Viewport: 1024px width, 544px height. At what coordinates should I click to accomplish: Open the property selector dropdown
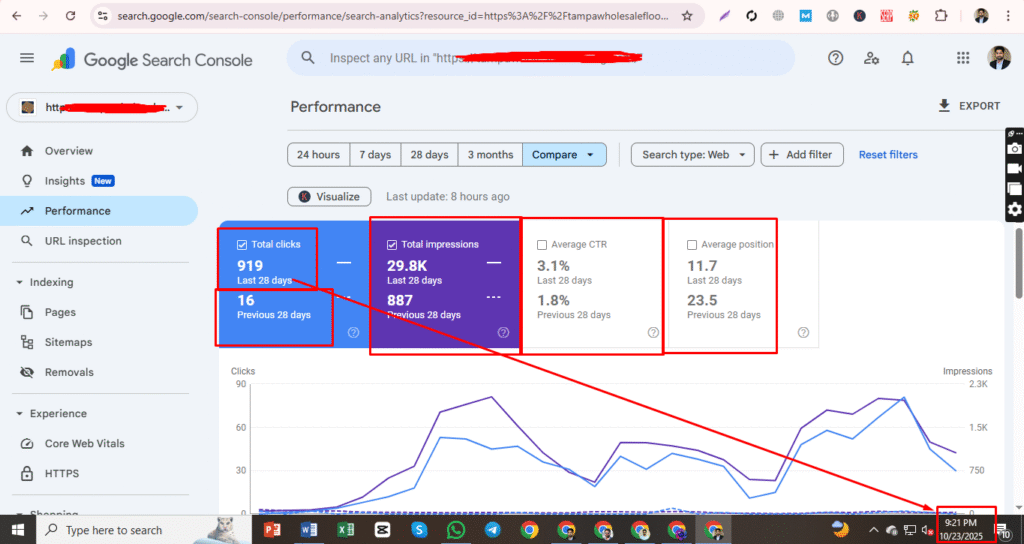(x=102, y=108)
